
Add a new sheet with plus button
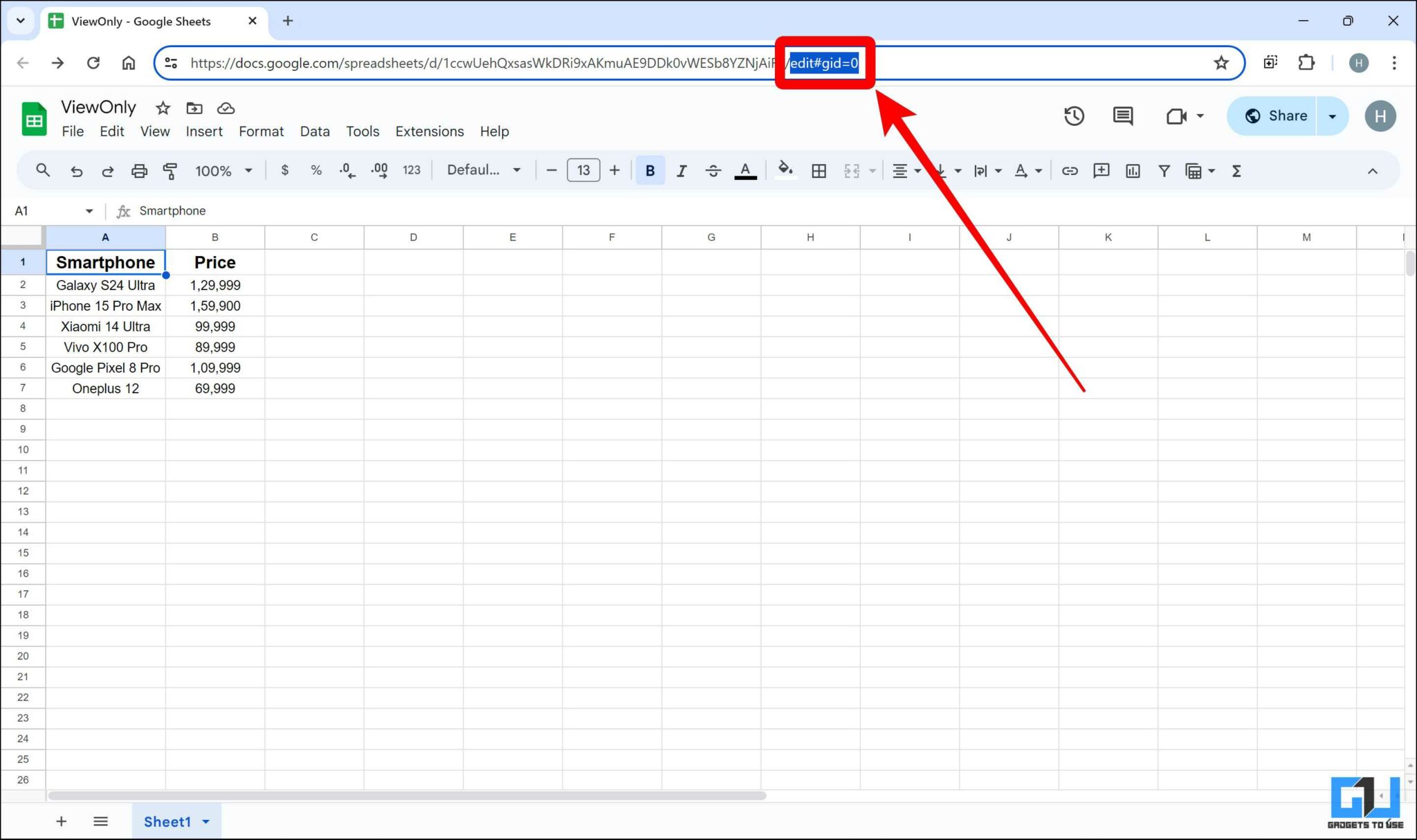tap(61, 821)
